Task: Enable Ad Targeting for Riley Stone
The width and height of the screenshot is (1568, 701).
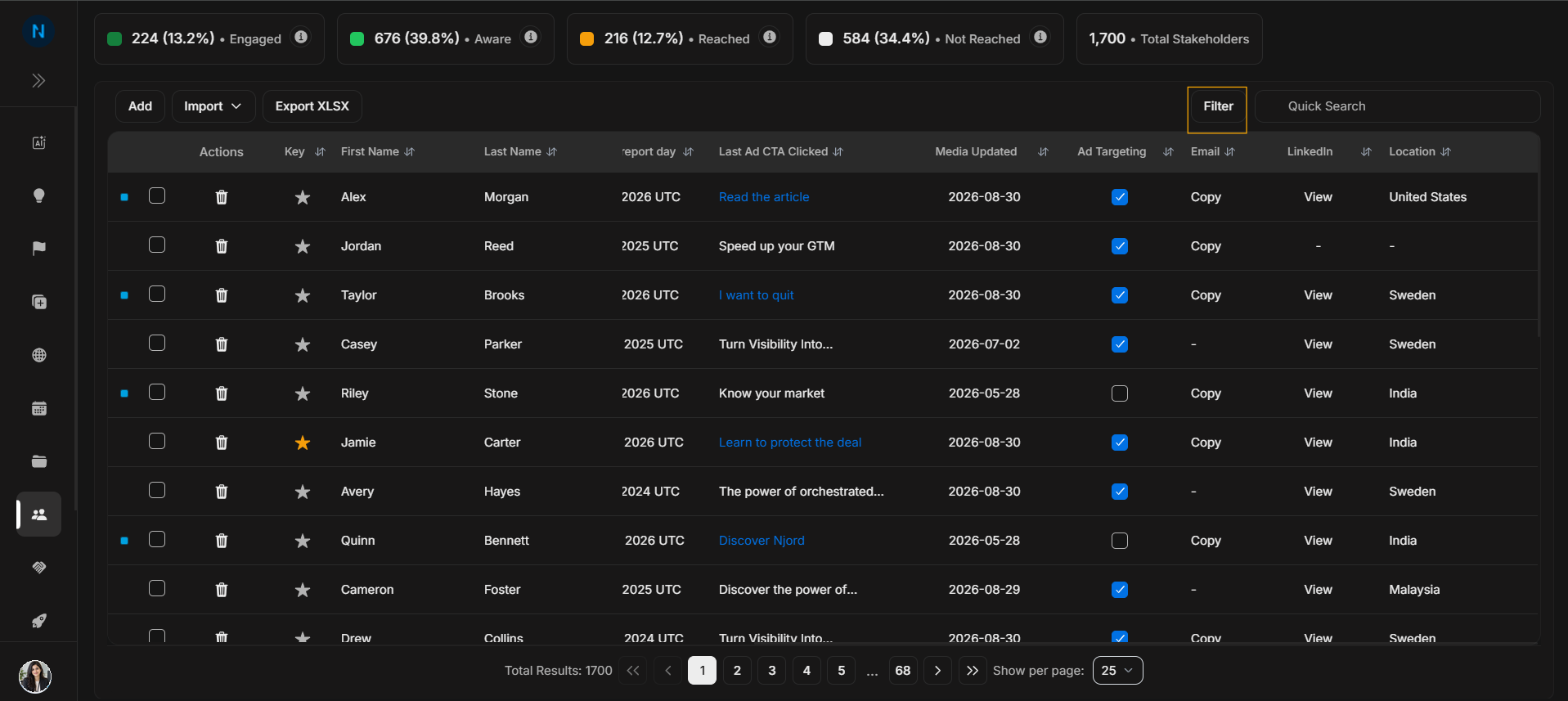Action: tap(1120, 393)
